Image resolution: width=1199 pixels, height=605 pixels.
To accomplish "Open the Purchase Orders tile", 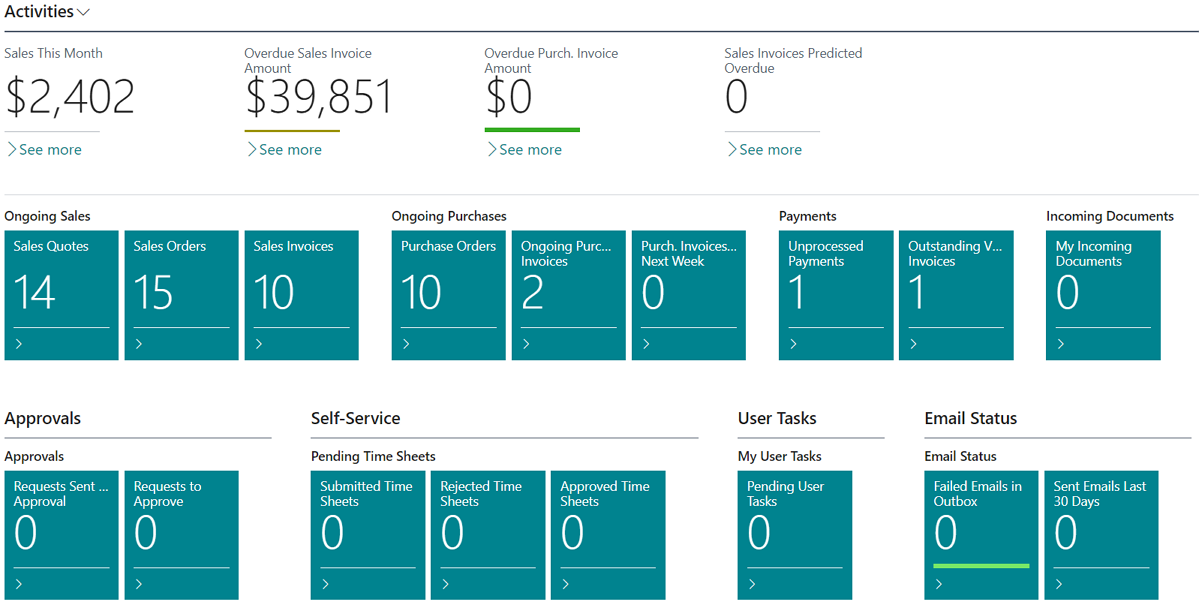I will point(449,295).
